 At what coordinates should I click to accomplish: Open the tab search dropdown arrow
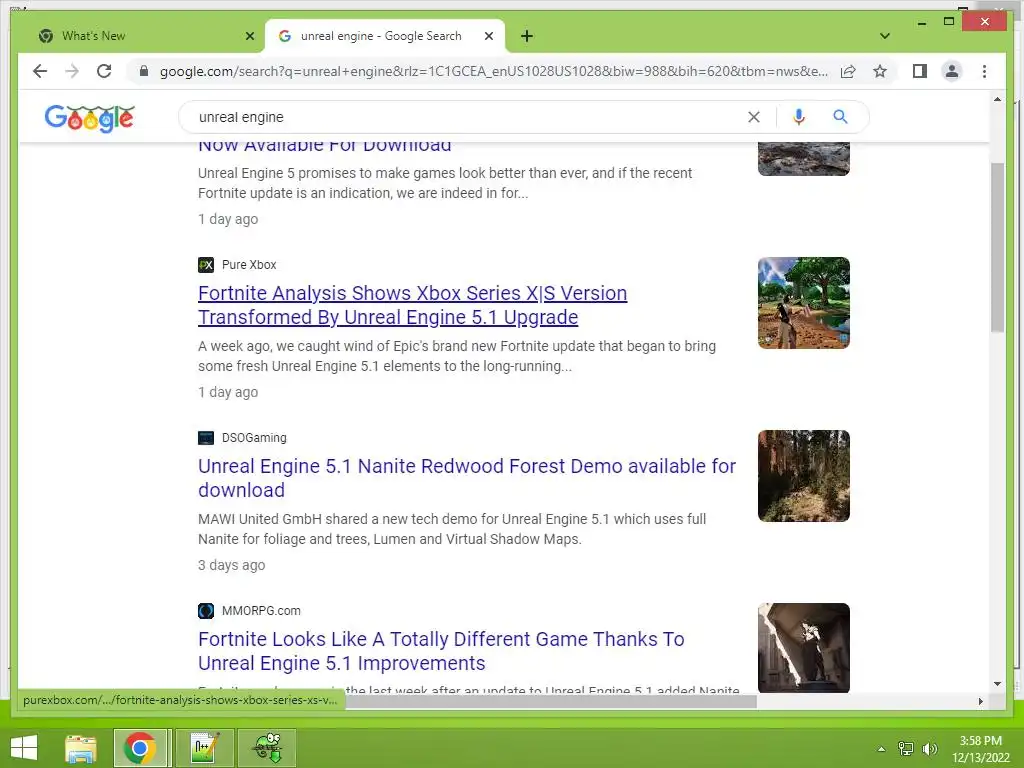(x=885, y=36)
